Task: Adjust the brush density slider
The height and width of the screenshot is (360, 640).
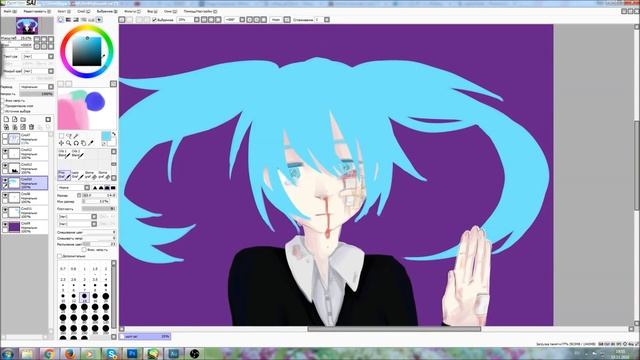Action: click(98, 209)
